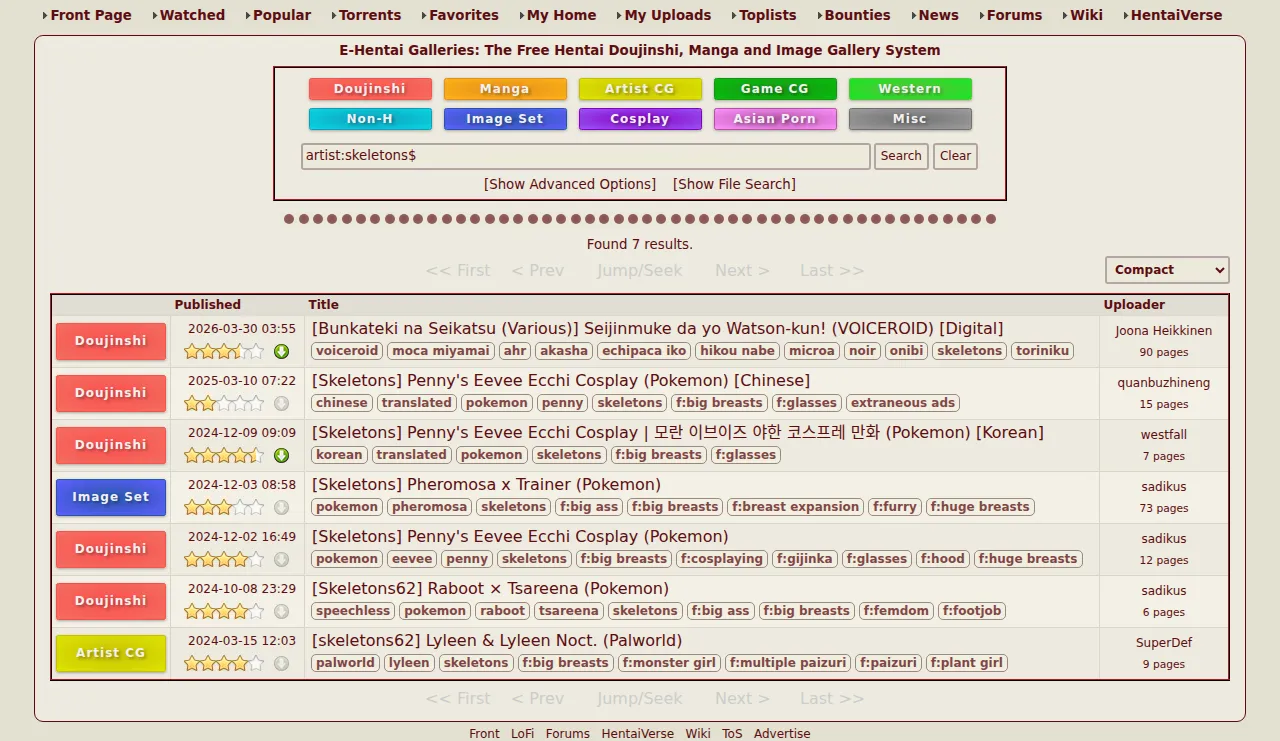Click the torrent icon in the 2024-12-02 row
Screen dimensions: 1280x741
(281, 559)
